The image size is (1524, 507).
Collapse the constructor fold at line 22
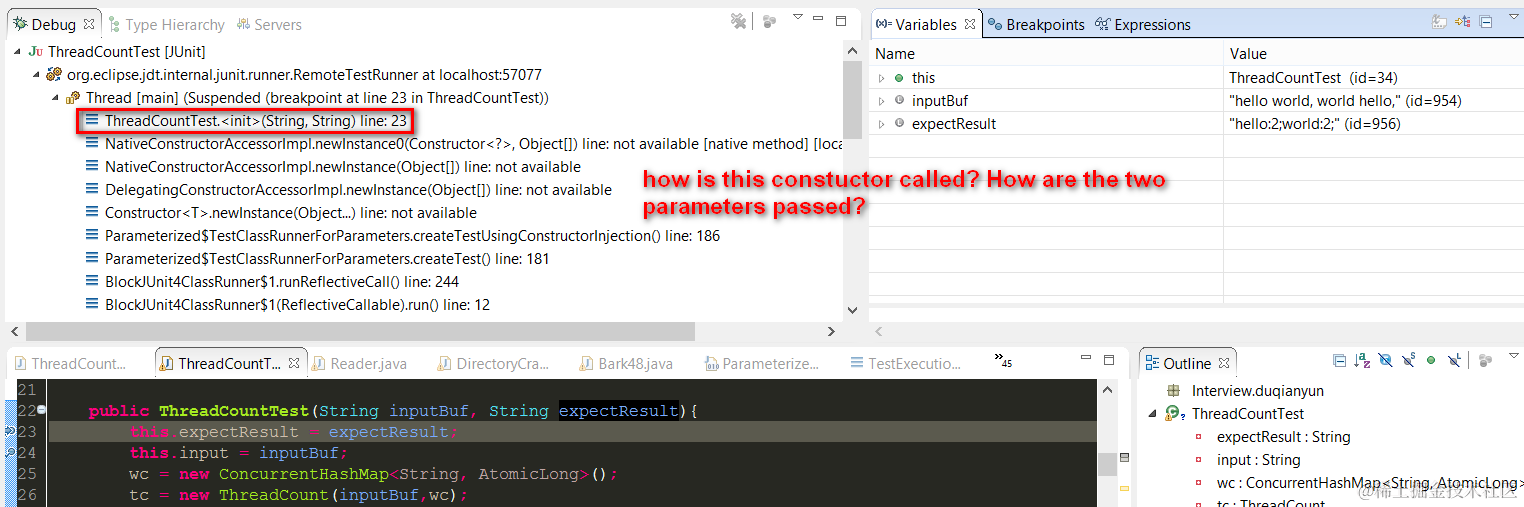[42, 410]
